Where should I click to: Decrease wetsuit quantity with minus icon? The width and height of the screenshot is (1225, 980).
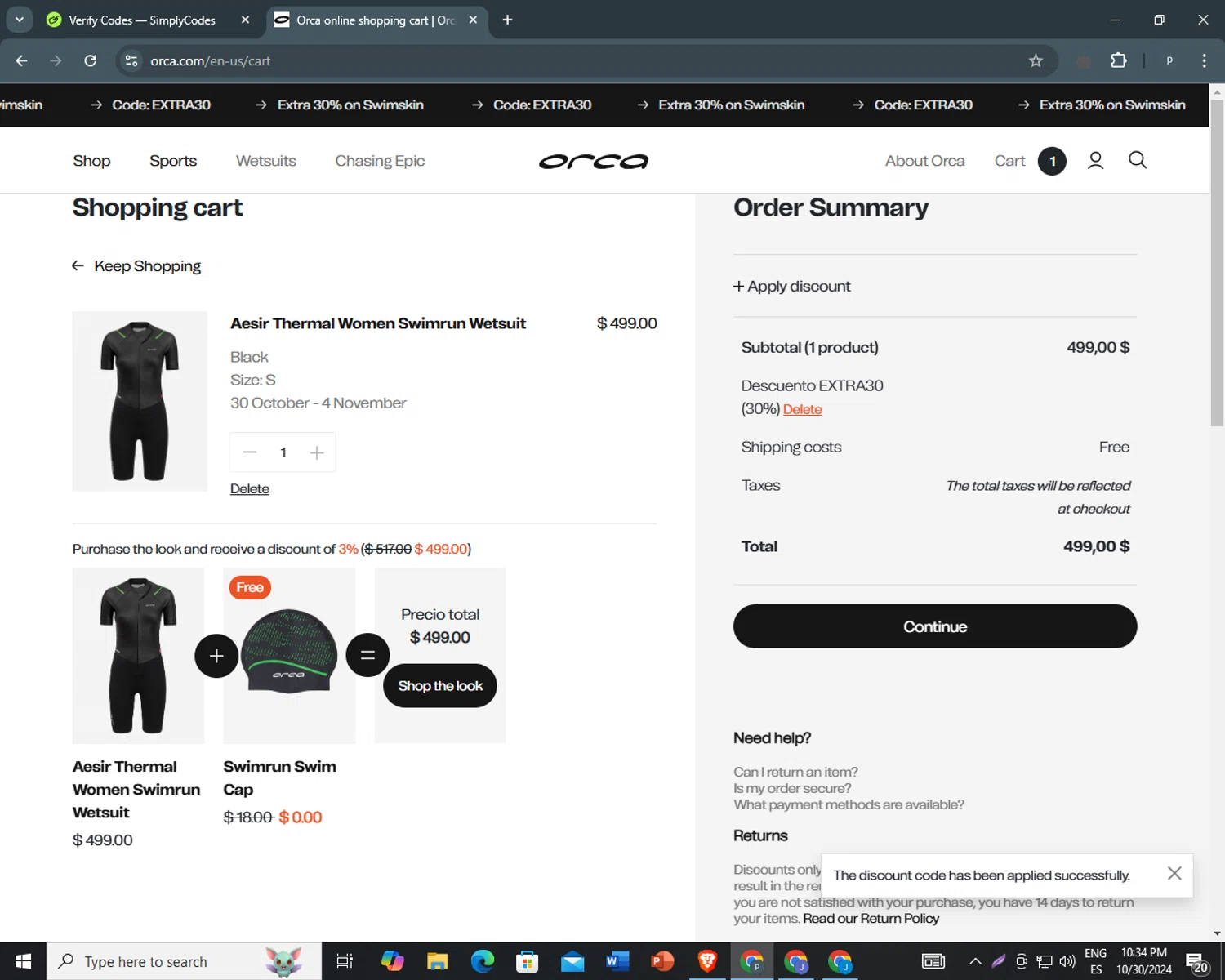coord(250,452)
